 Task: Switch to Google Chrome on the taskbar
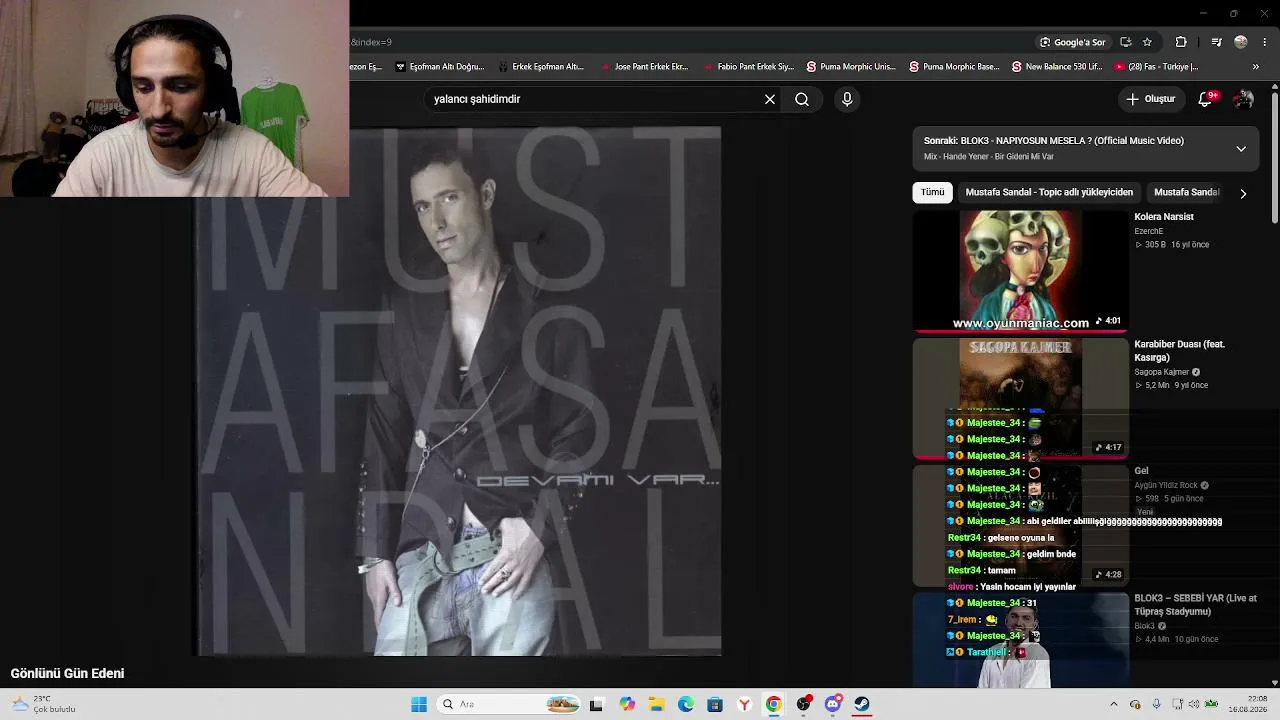(x=774, y=704)
